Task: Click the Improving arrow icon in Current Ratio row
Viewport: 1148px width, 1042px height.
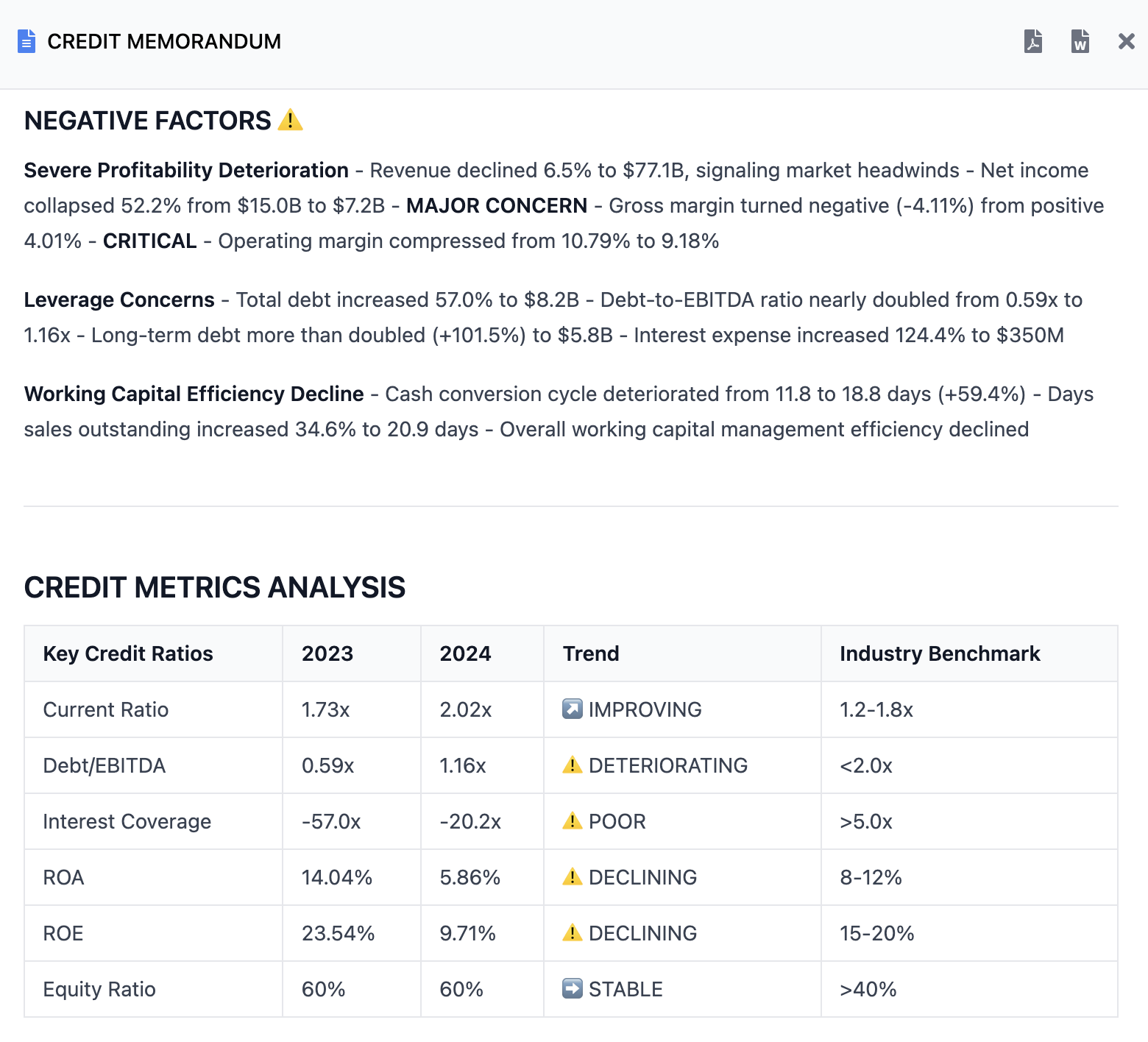Action: (573, 709)
